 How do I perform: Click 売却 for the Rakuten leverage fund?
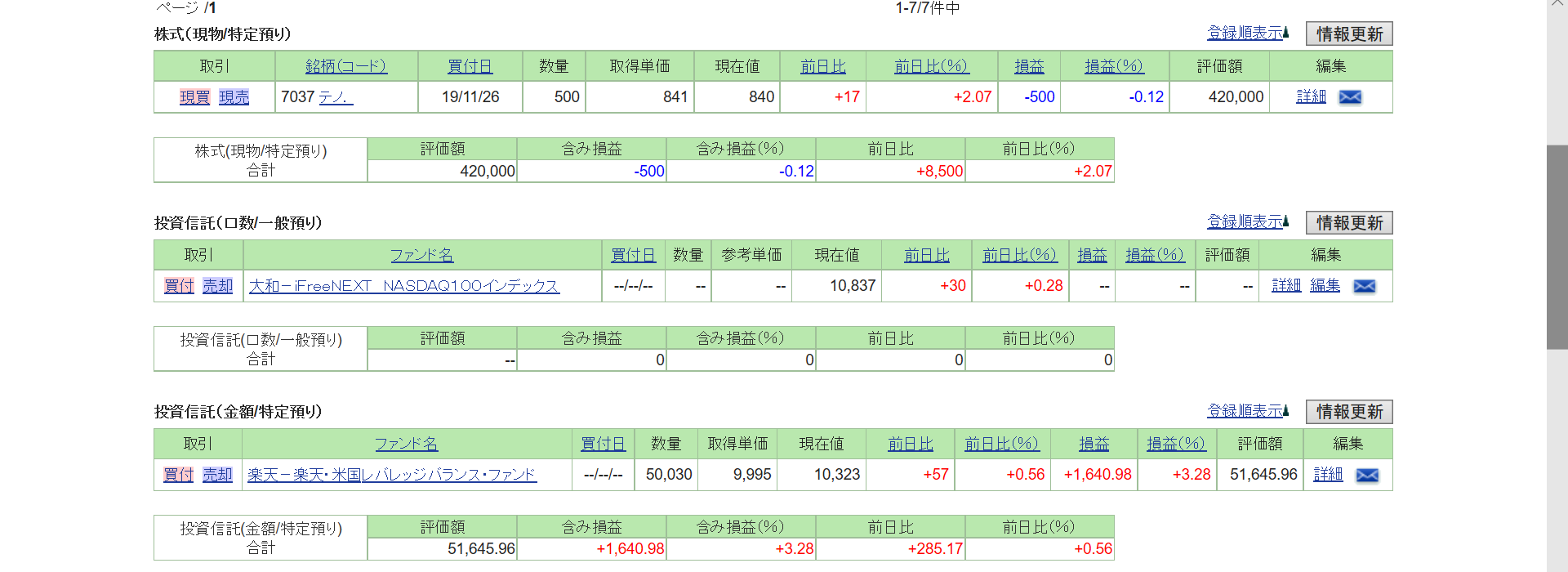point(217,475)
